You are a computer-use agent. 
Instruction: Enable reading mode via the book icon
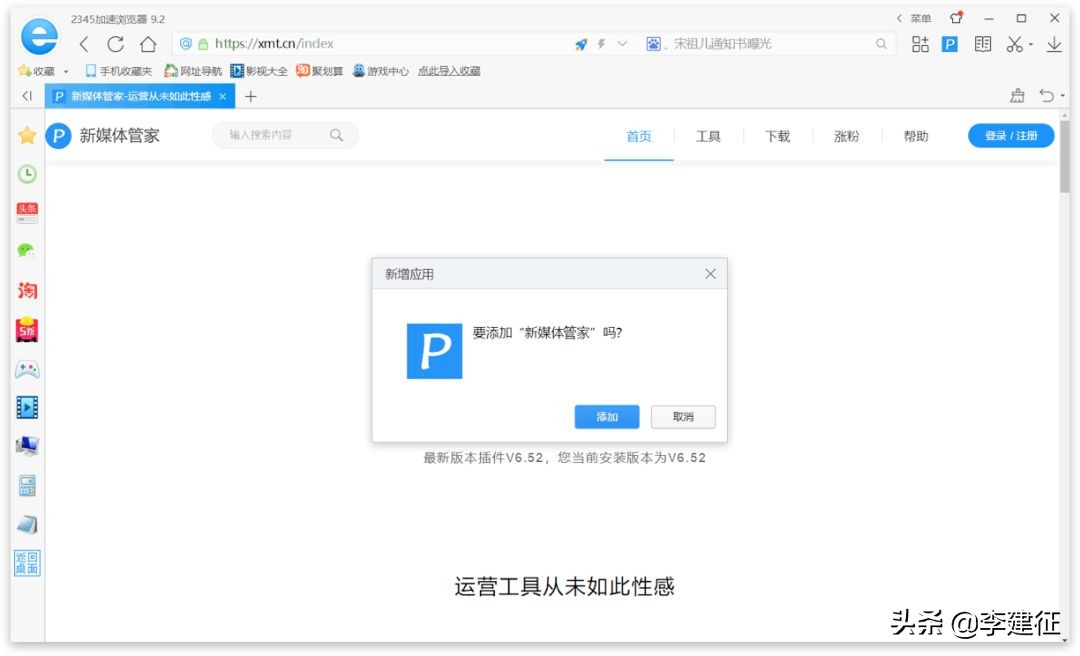[x=982, y=44]
